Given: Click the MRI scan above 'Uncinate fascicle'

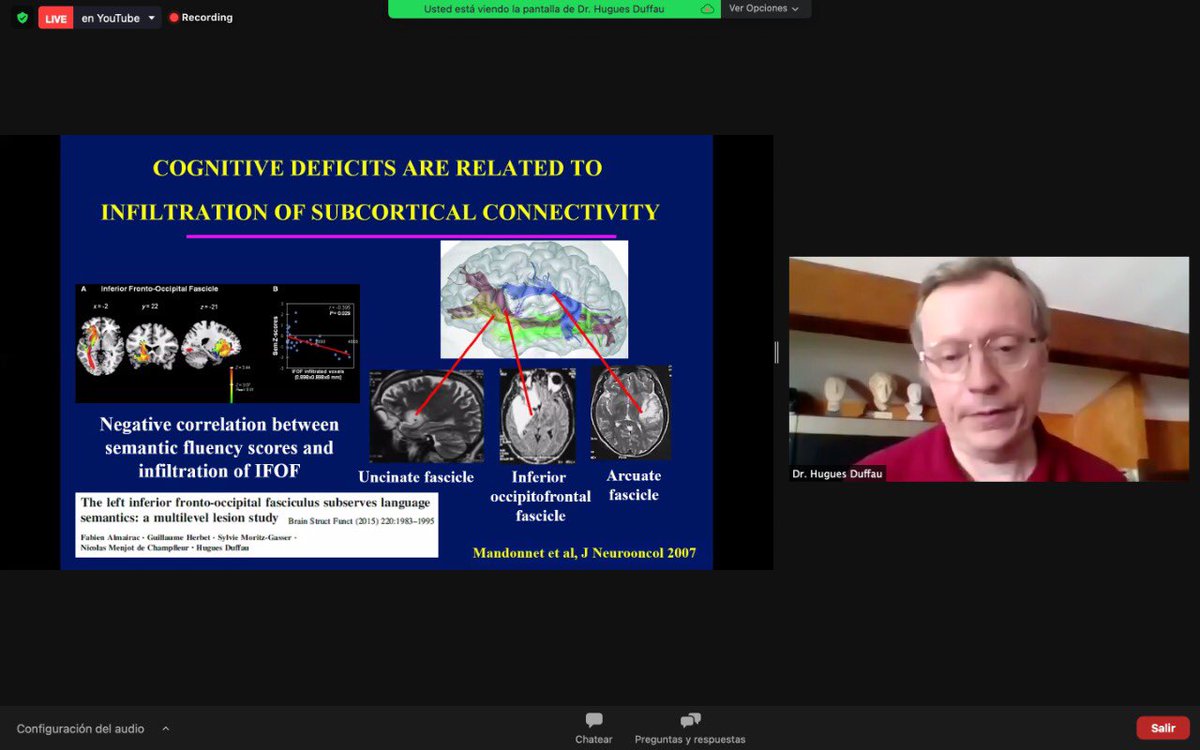Looking at the screenshot, I should coord(426,416).
